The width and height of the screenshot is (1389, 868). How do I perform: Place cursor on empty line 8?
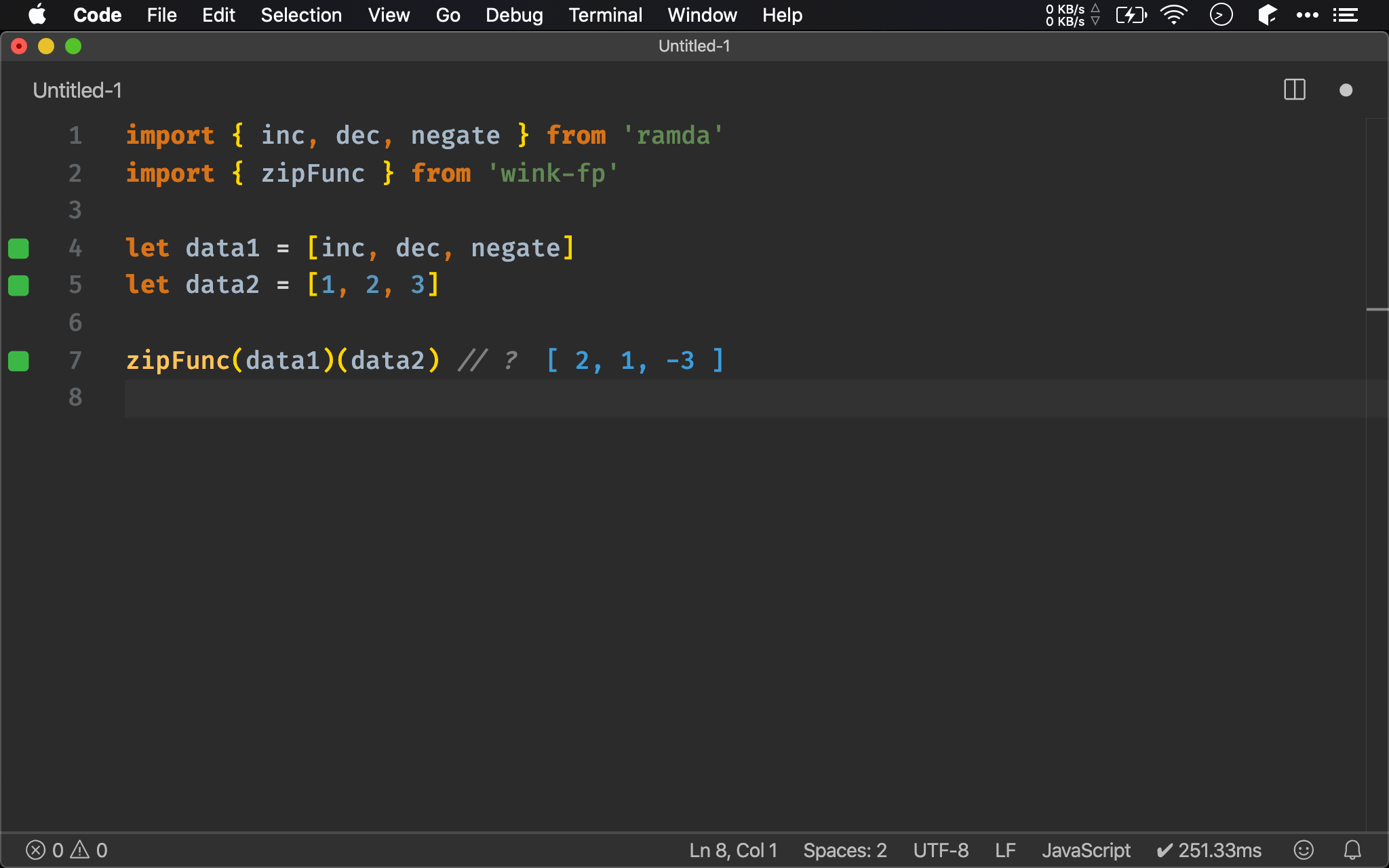(x=745, y=398)
